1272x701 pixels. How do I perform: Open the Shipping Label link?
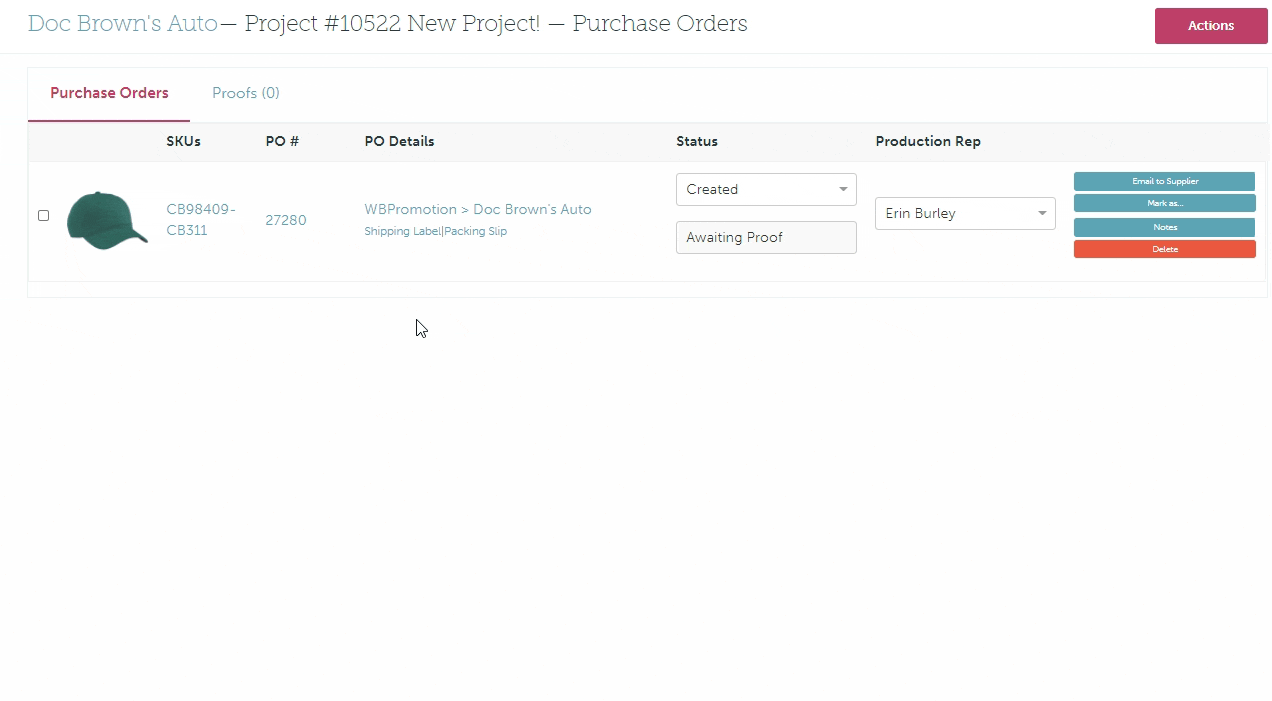coord(401,231)
